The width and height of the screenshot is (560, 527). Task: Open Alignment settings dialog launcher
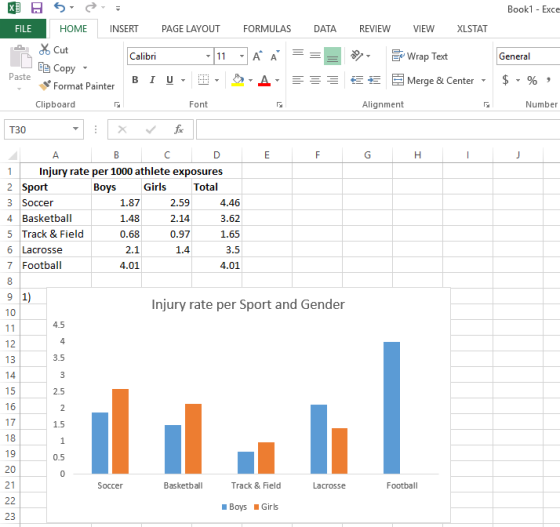pos(486,105)
